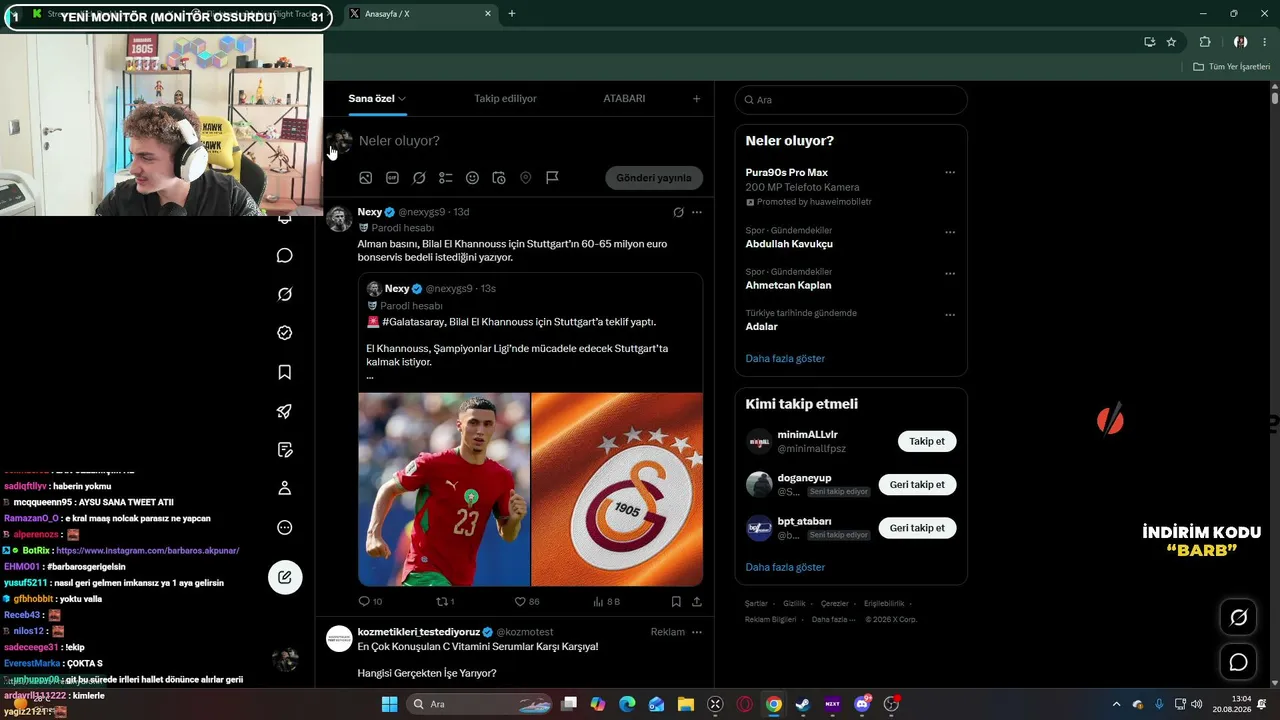1280x720 pixels.
Task: Expand Daha fazla footer menu
Action: [x=834, y=619]
